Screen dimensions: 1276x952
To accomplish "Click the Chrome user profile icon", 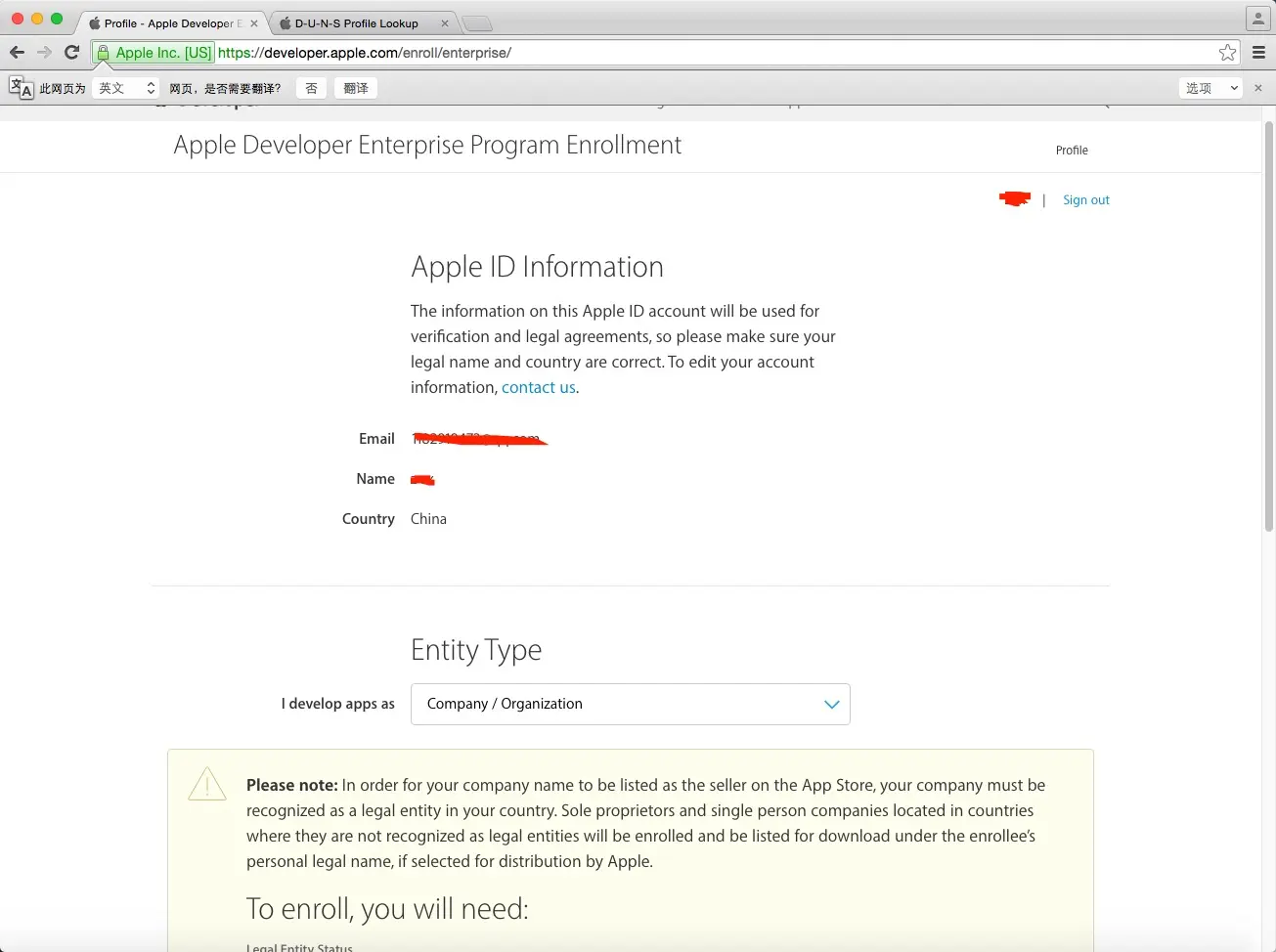I will tap(1257, 19).
